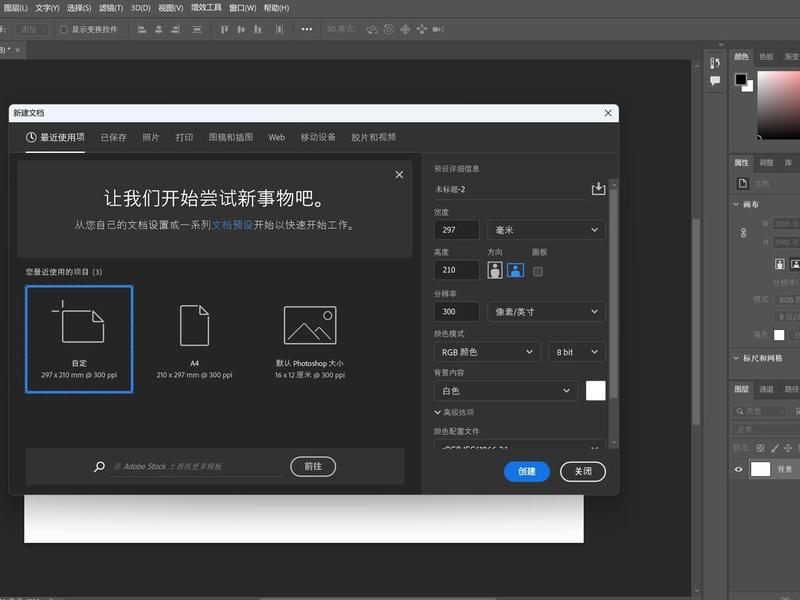The height and width of the screenshot is (600, 800).
Task: Expand the Rulers and Grids (标尺和网格) section
Action: [736, 358]
